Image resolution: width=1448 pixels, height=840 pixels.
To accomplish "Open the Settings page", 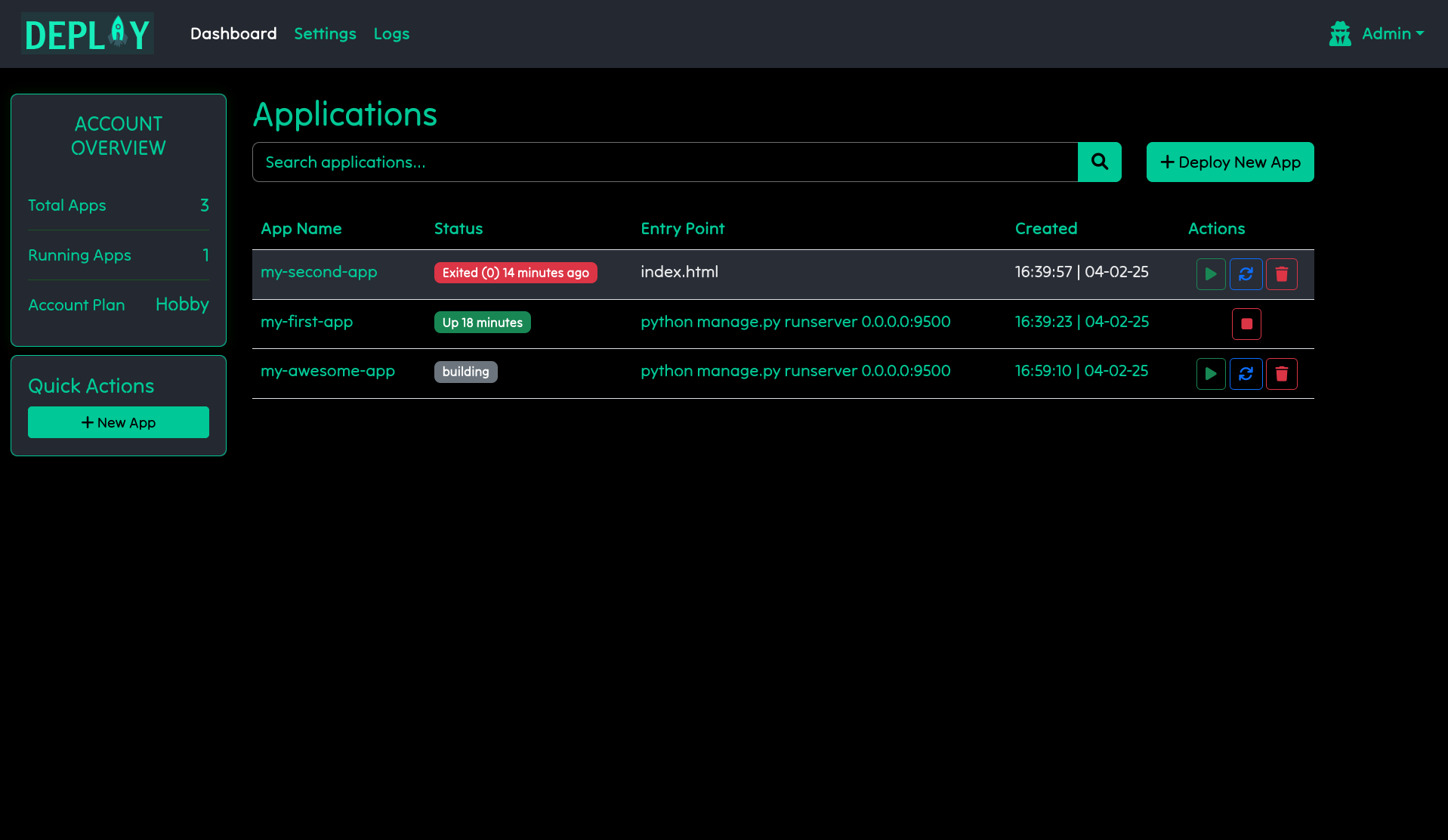I will pyautogui.click(x=325, y=34).
